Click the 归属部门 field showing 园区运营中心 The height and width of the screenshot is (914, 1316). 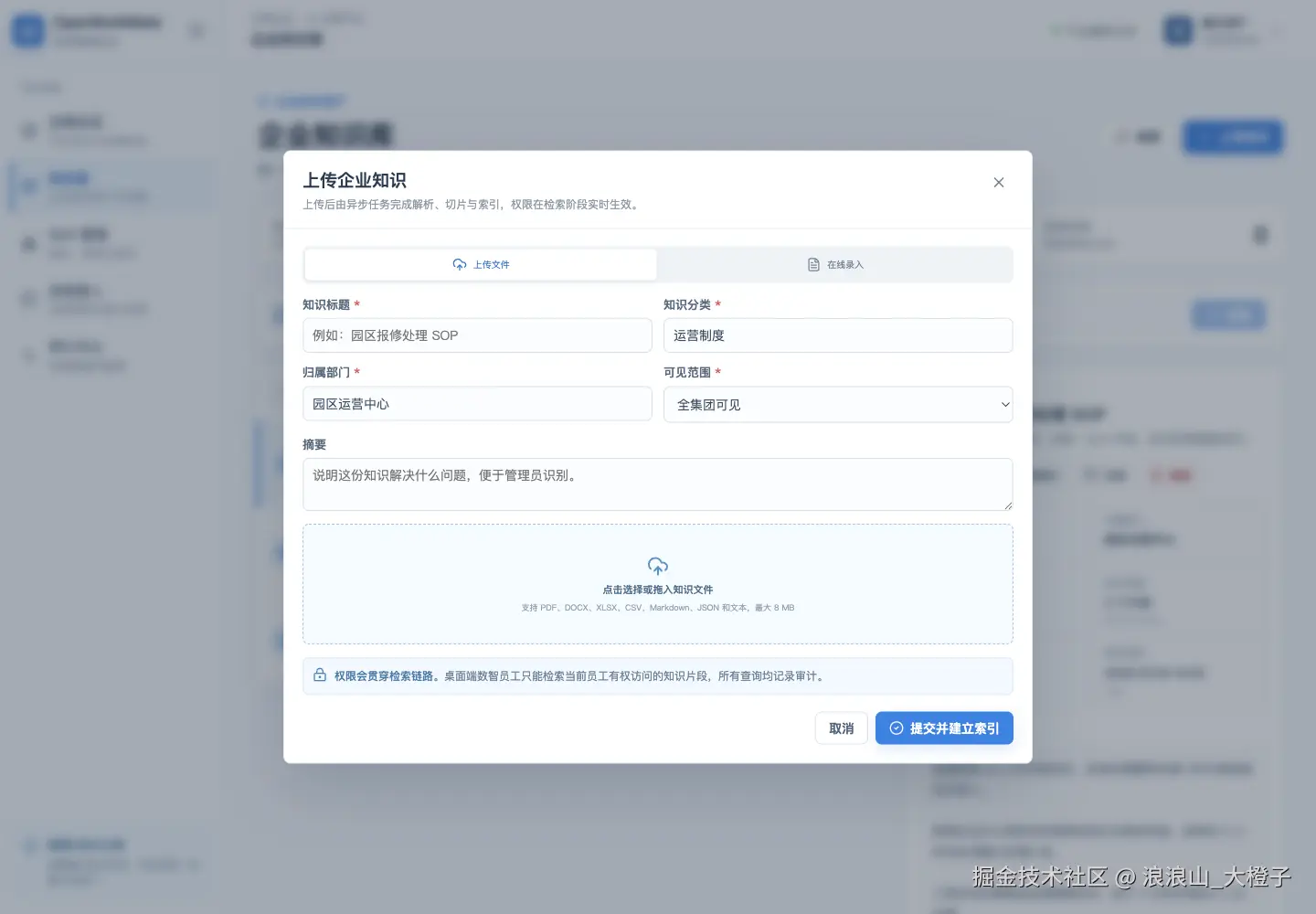point(477,404)
